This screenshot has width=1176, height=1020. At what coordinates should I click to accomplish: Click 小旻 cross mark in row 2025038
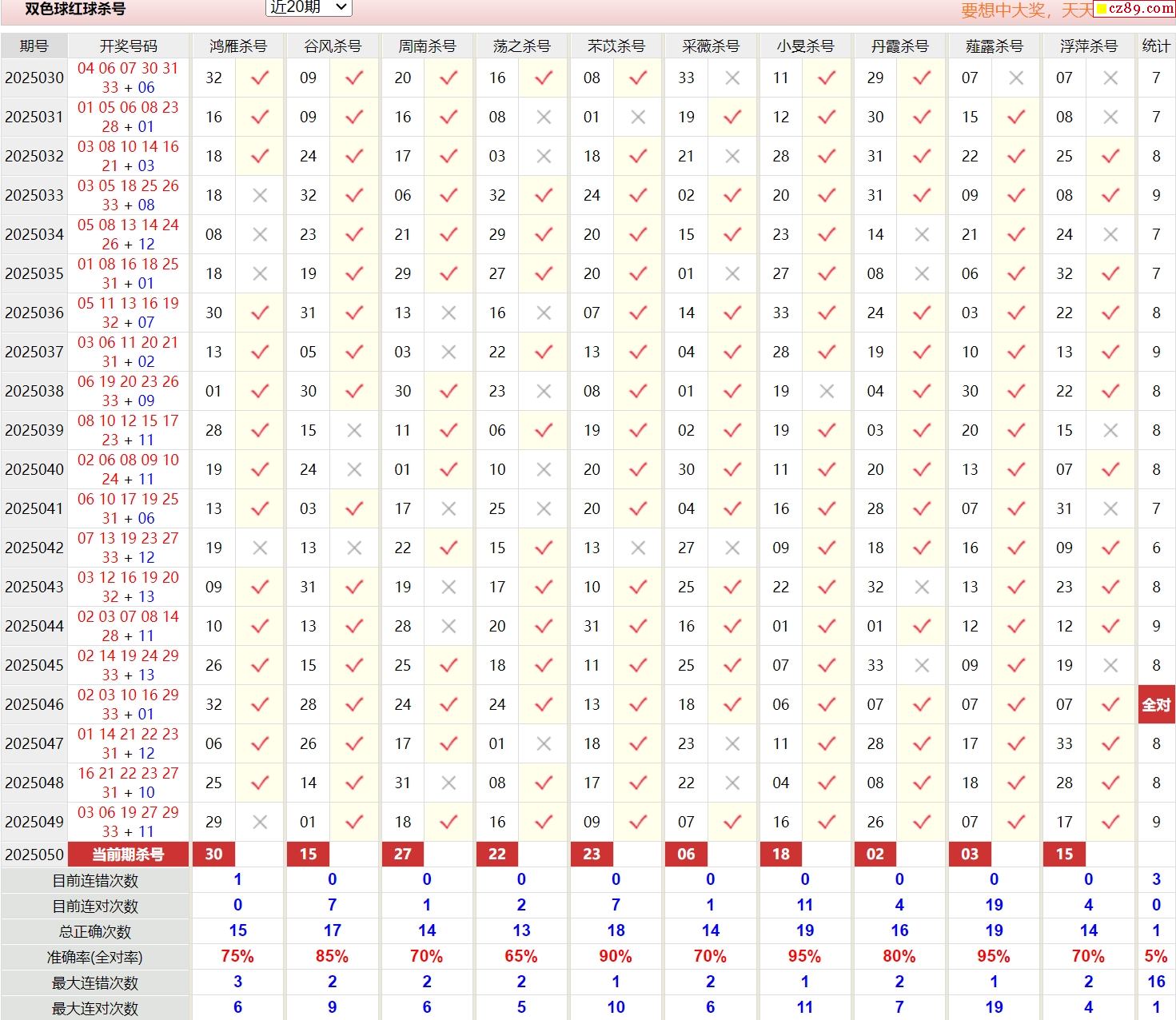click(827, 391)
